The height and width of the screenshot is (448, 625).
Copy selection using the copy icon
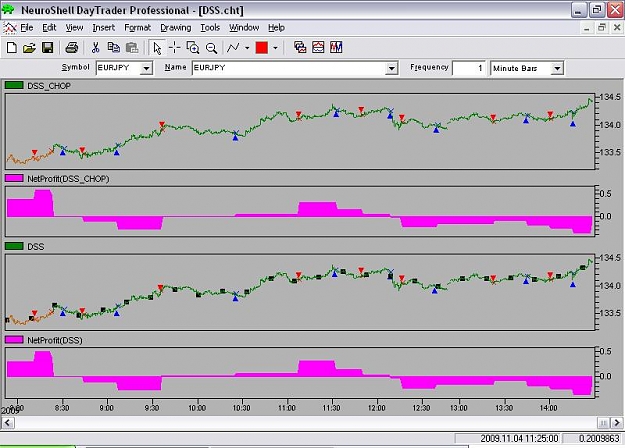(x=114, y=48)
